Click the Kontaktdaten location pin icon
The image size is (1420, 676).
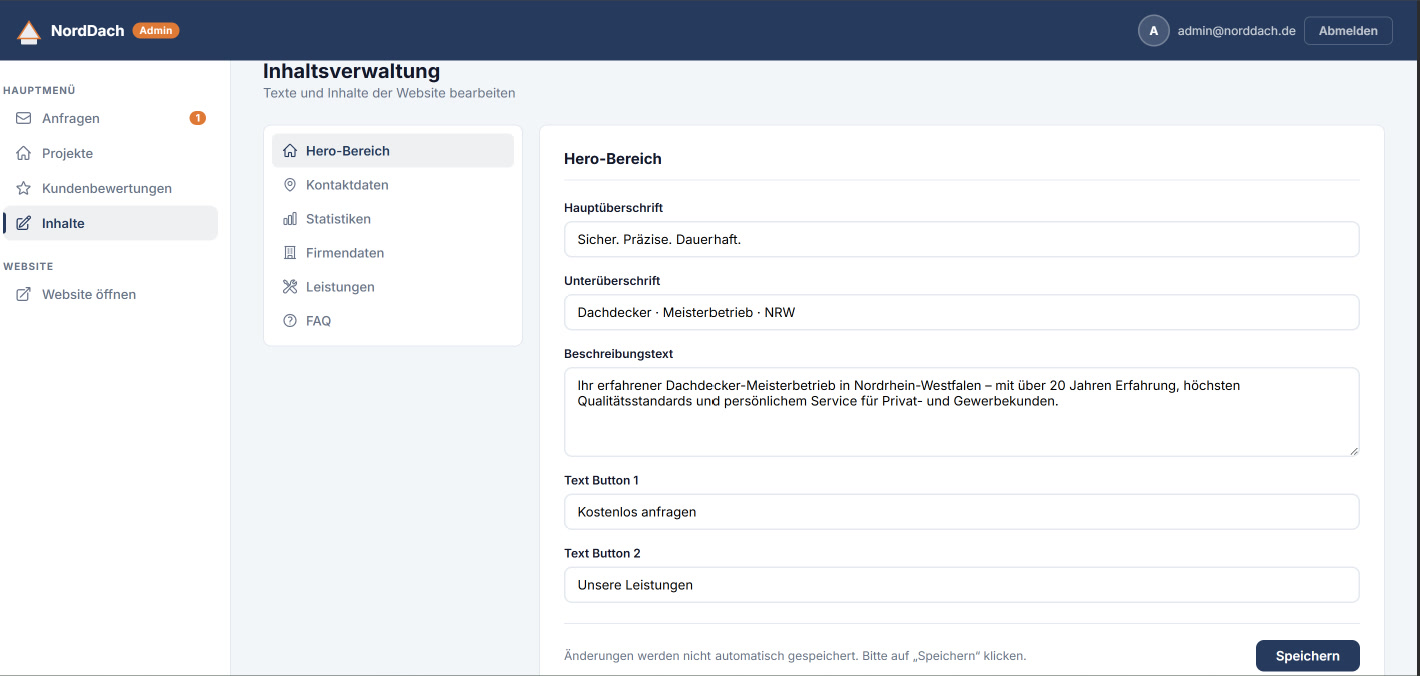290,185
